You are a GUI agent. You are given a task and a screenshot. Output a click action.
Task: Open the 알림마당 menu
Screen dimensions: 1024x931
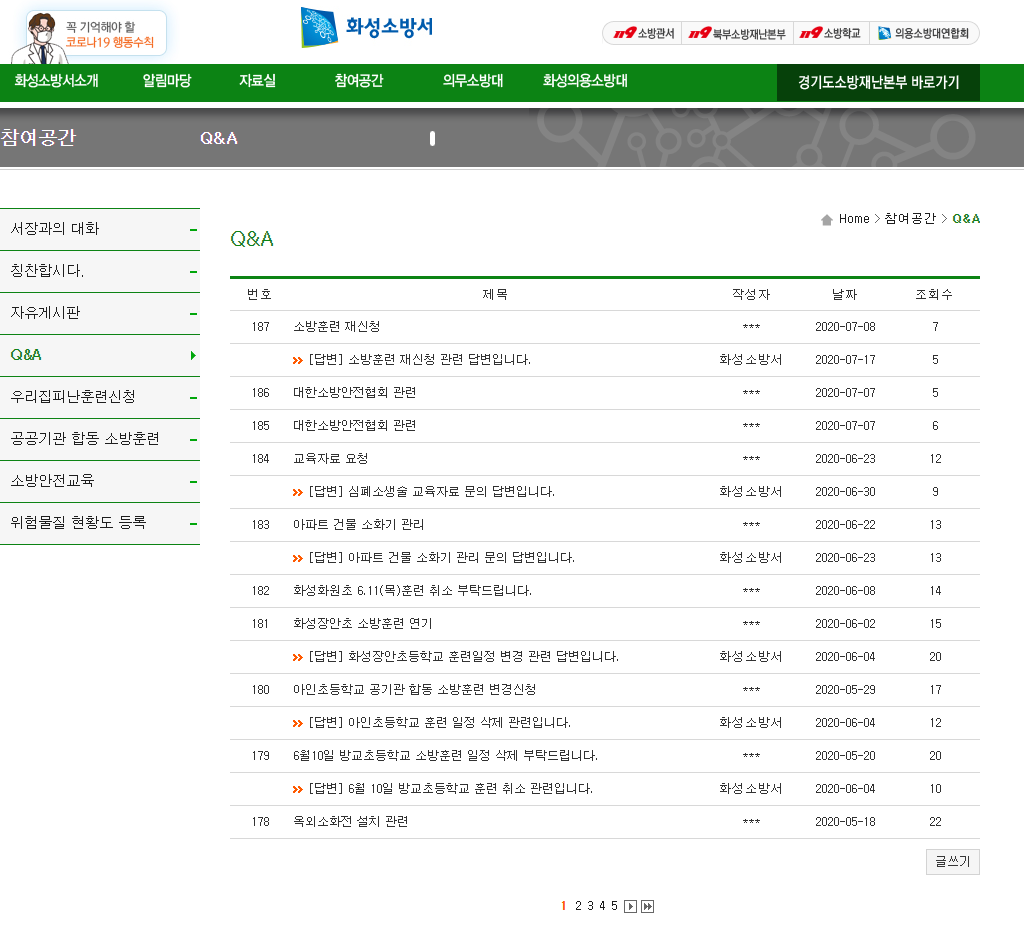(x=167, y=81)
